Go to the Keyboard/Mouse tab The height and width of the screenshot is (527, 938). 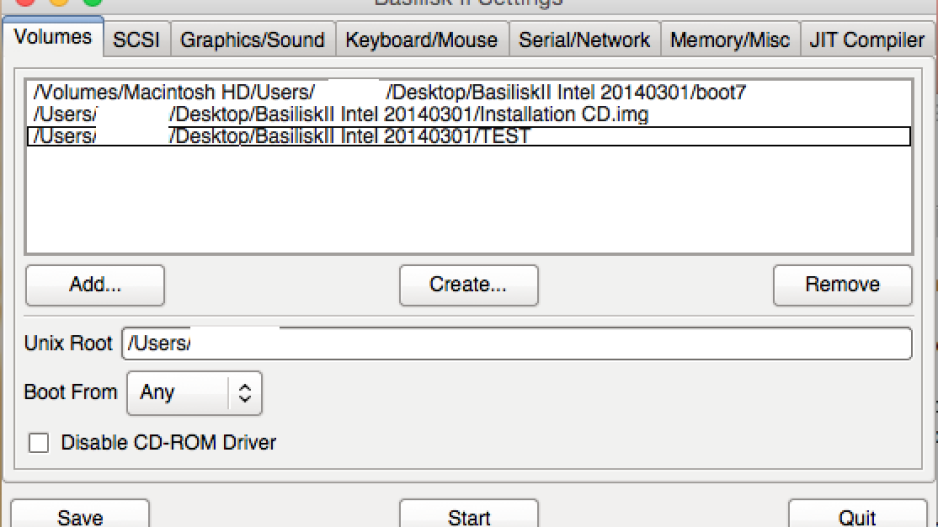click(422, 39)
